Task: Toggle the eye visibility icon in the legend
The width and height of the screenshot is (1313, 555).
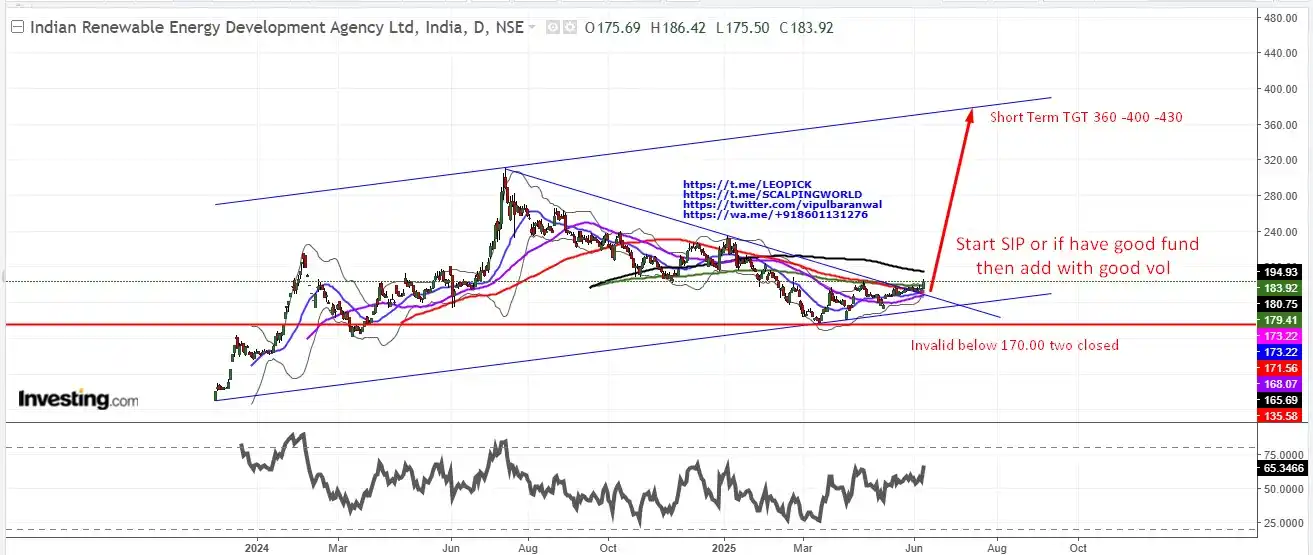Action: (x=551, y=28)
